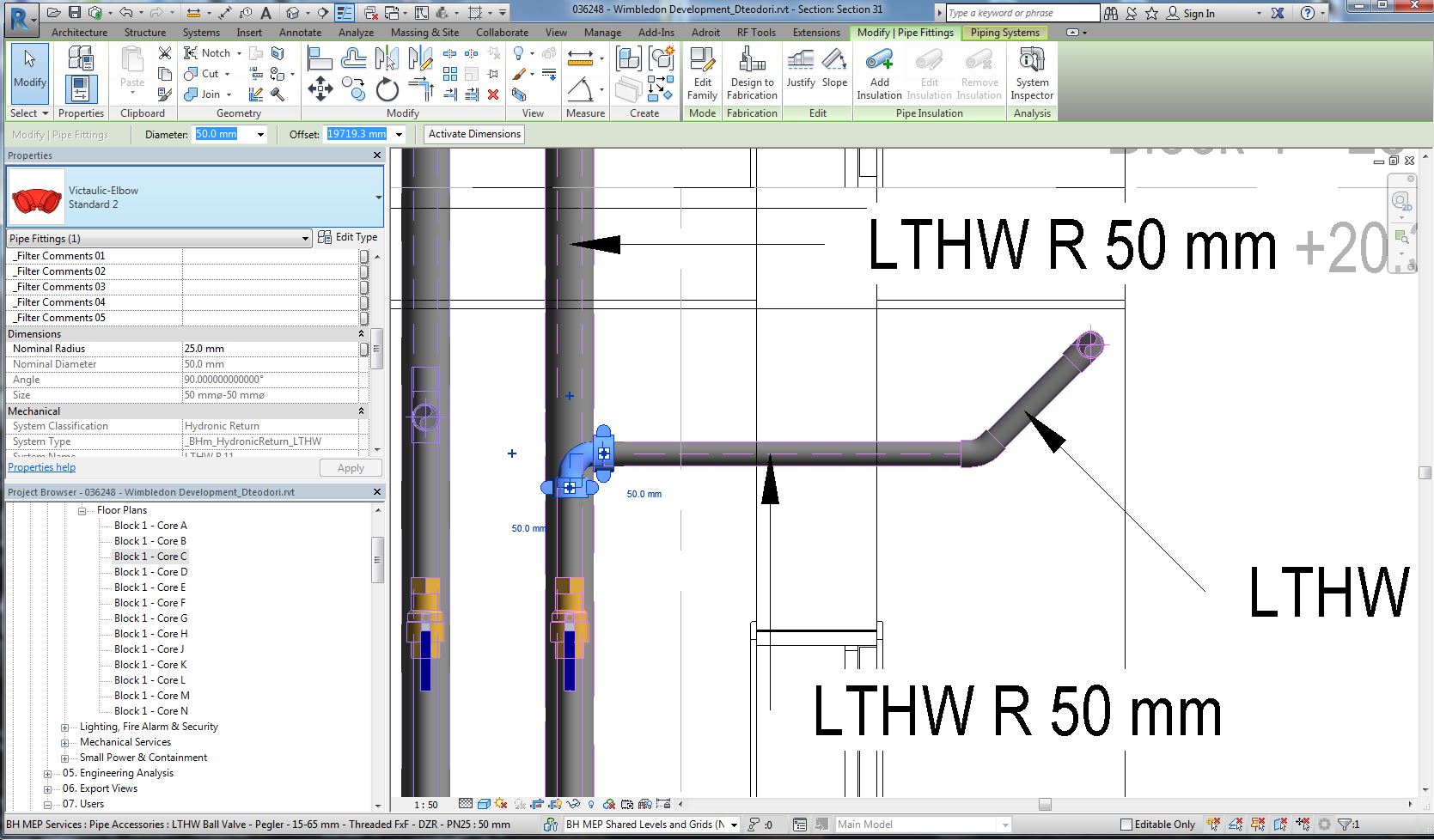
Task: Expand the Mechanical Services node
Action: tap(65, 743)
